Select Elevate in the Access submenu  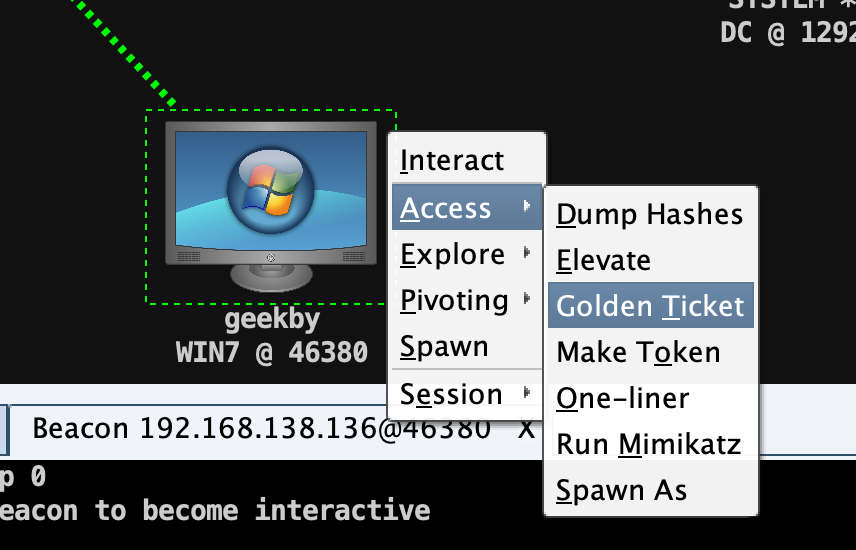651,259
